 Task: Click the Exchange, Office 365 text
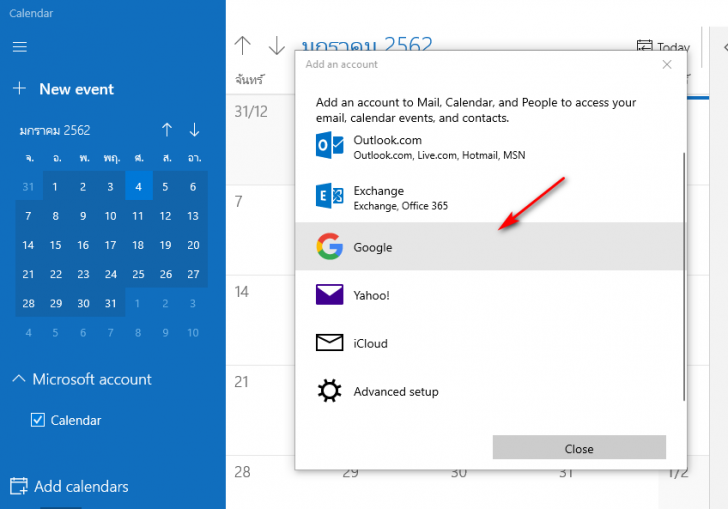[x=401, y=206]
